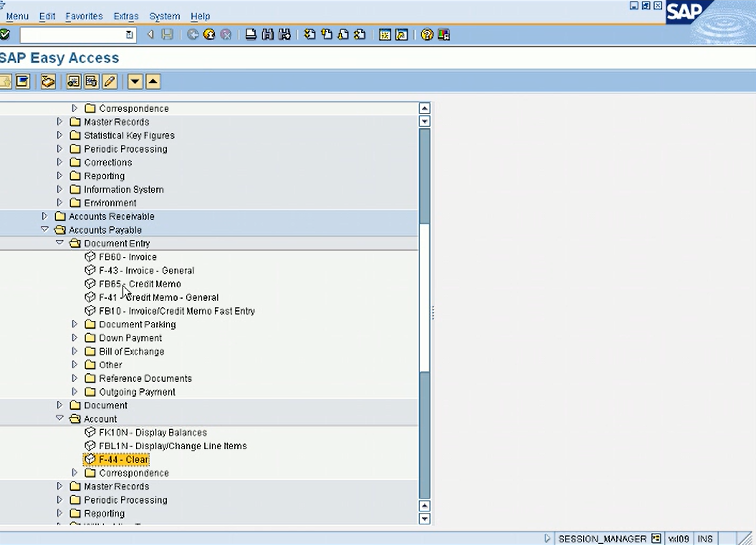The height and width of the screenshot is (545, 756).
Task: Open the Help question mark icon
Action: pos(427,35)
